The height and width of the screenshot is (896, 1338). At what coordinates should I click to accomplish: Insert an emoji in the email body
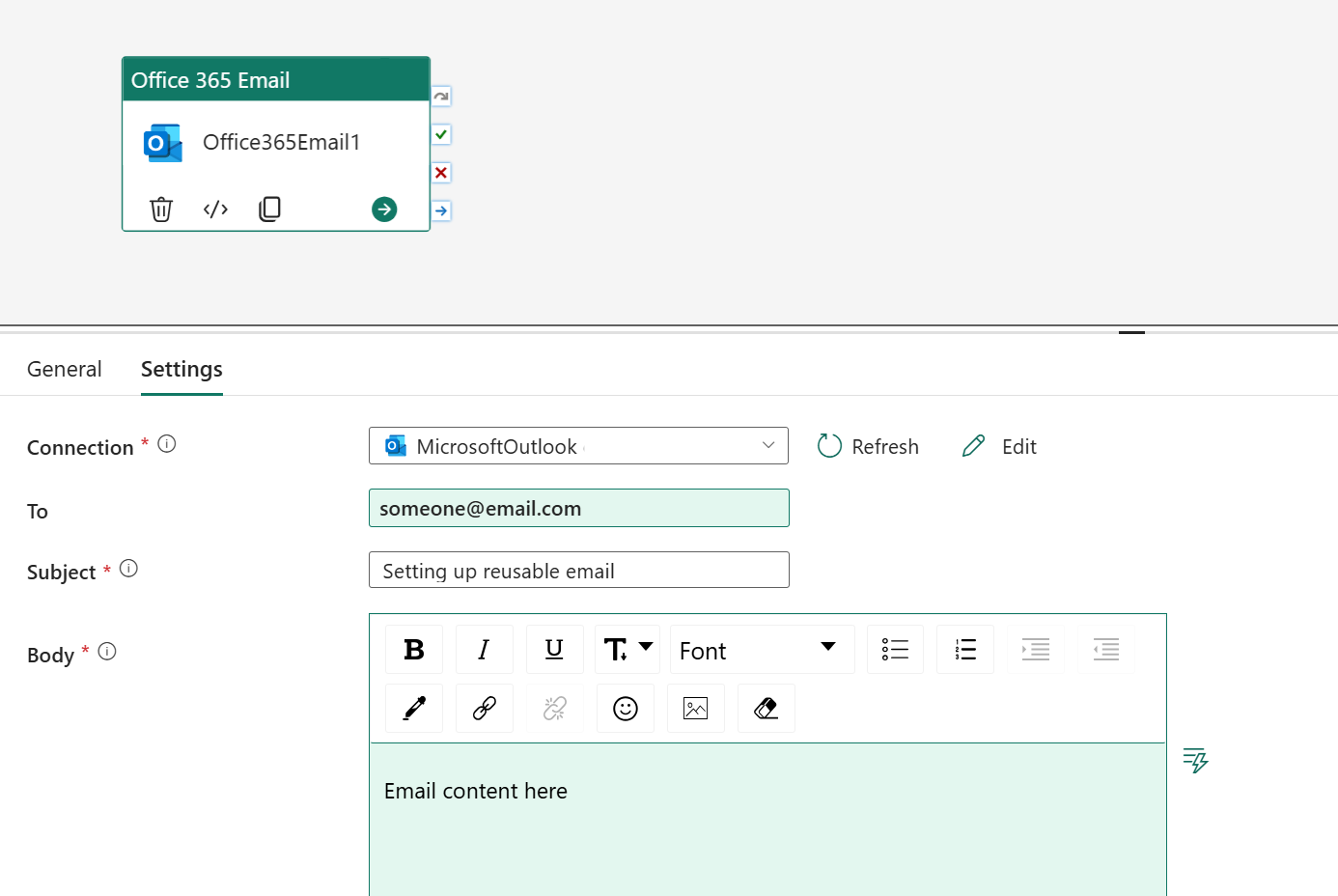(626, 709)
